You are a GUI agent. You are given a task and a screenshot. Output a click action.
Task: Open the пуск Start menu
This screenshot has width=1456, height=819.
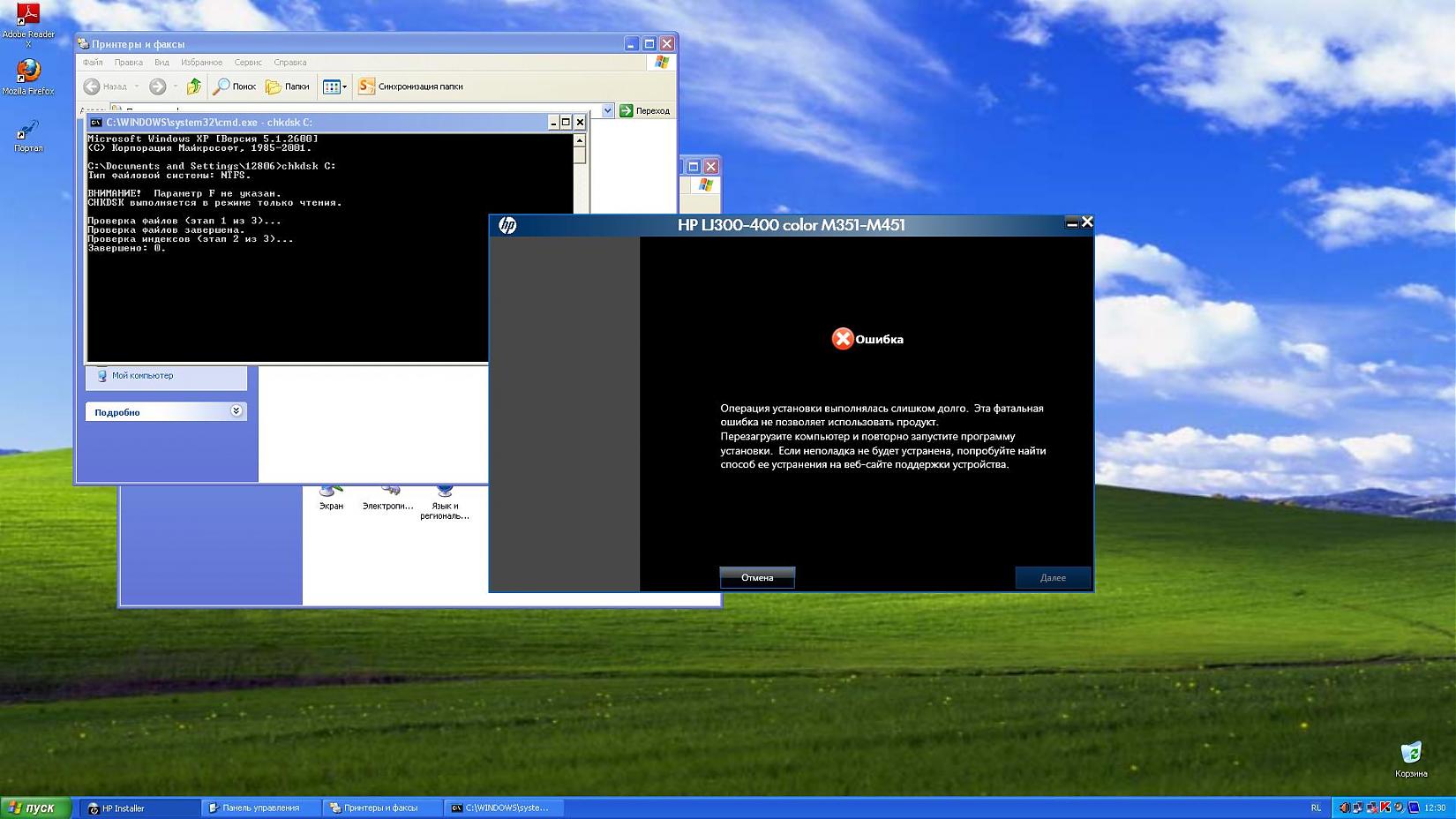tap(35, 808)
